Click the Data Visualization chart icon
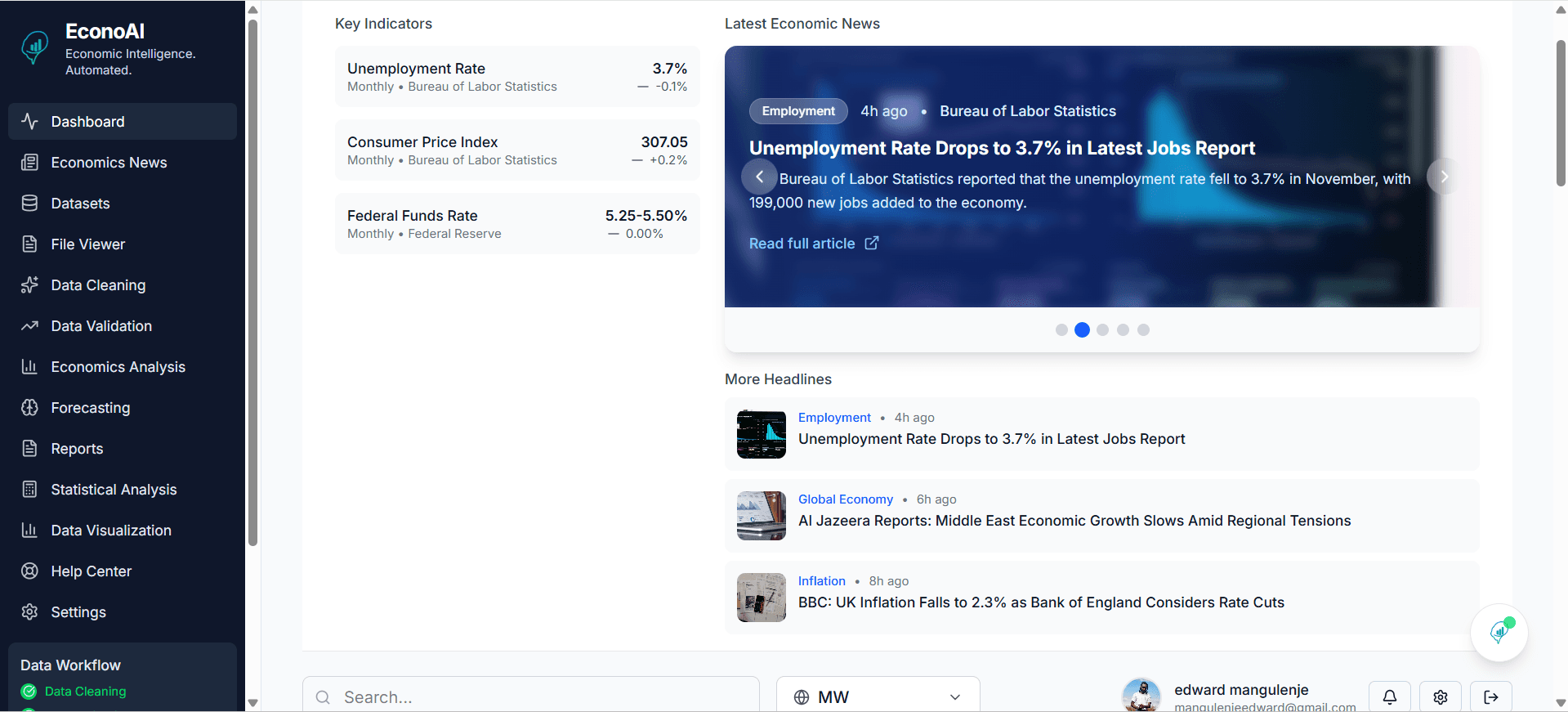Image resolution: width=1568 pixels, height=712 pixels. (29, 530)
